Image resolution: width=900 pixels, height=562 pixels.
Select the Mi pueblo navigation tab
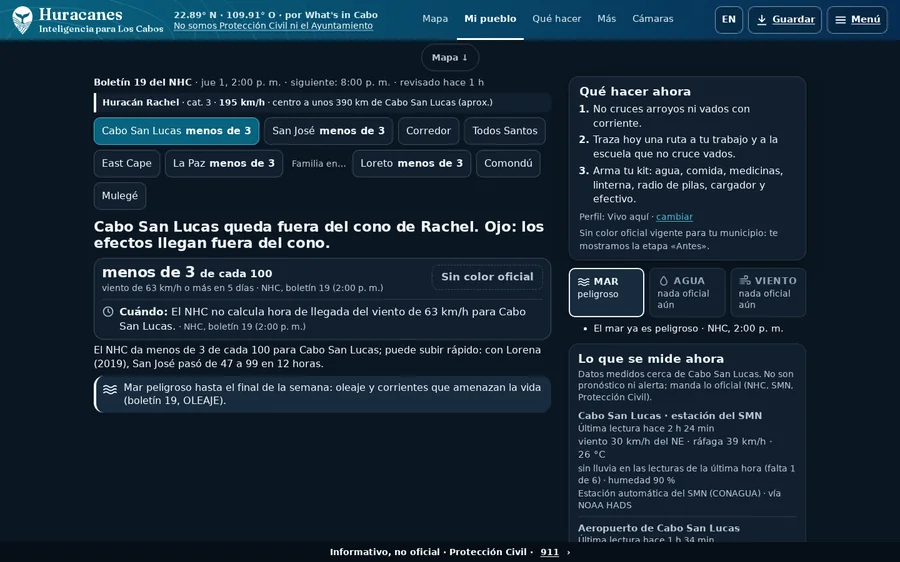pyautogui.click(x=490, y=19)
